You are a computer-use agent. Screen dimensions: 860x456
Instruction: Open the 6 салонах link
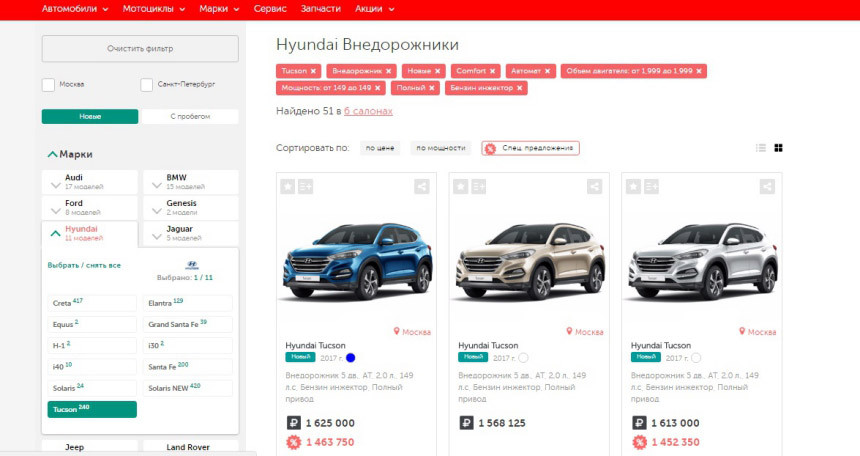[369, 111]
